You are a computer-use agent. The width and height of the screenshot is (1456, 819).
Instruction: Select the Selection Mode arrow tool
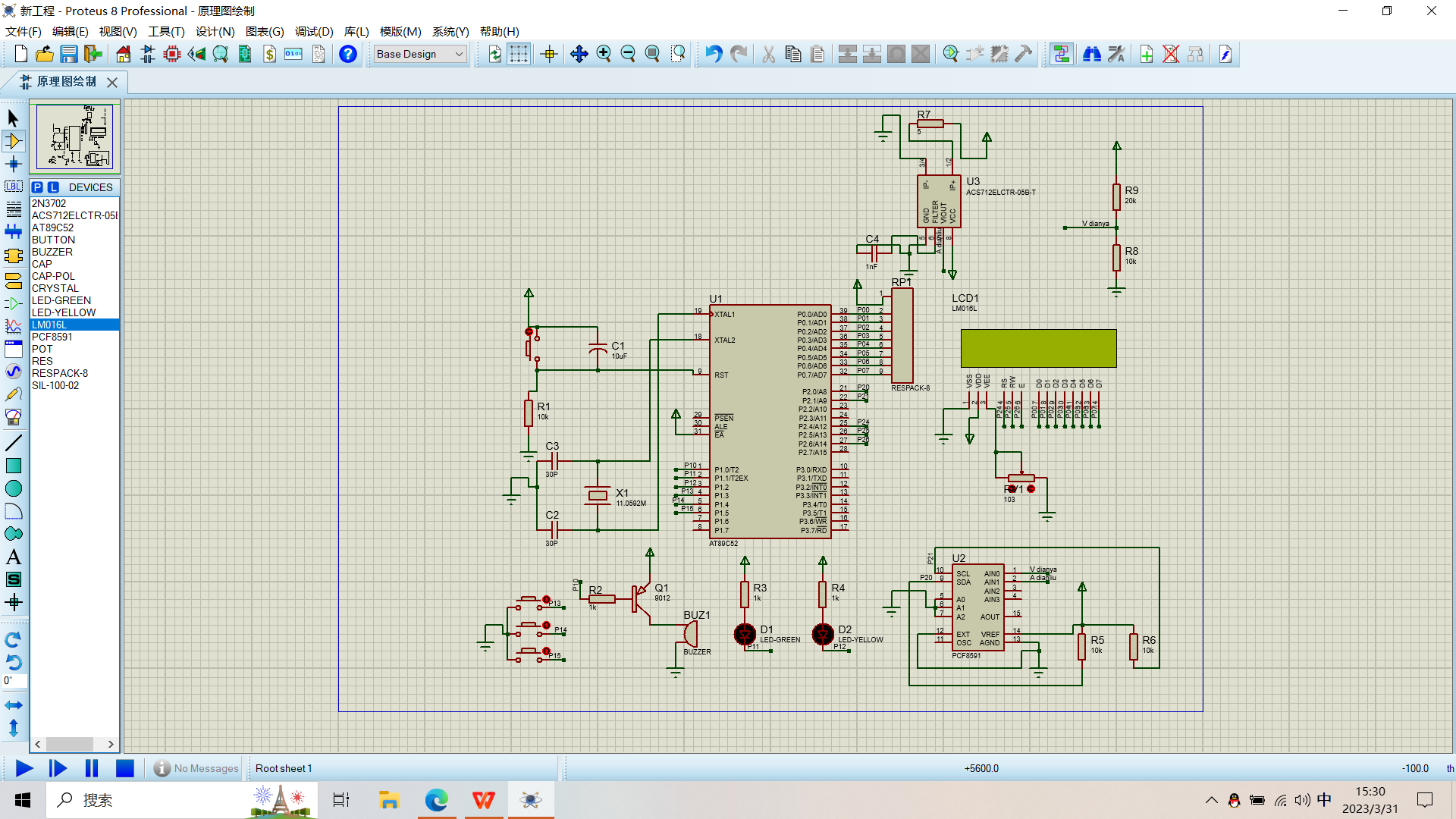click(13, 118)
